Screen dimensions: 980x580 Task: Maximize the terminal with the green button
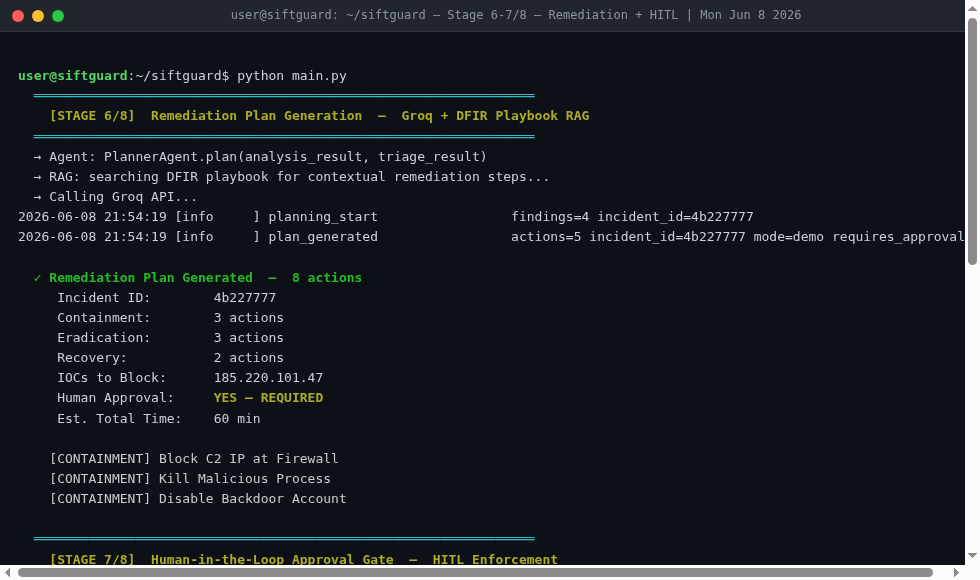(58, 16)
